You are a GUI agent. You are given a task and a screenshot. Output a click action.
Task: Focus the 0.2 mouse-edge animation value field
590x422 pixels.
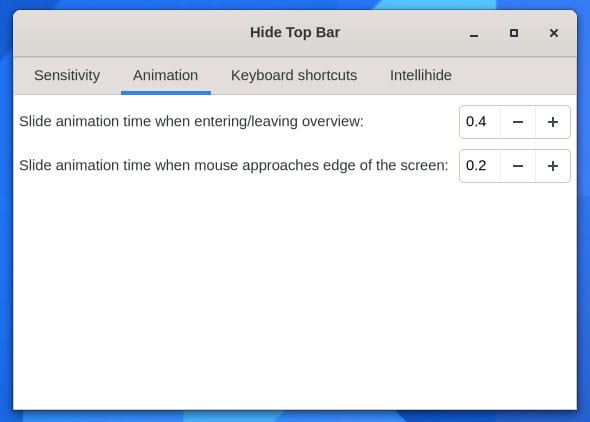click(480, 166)
